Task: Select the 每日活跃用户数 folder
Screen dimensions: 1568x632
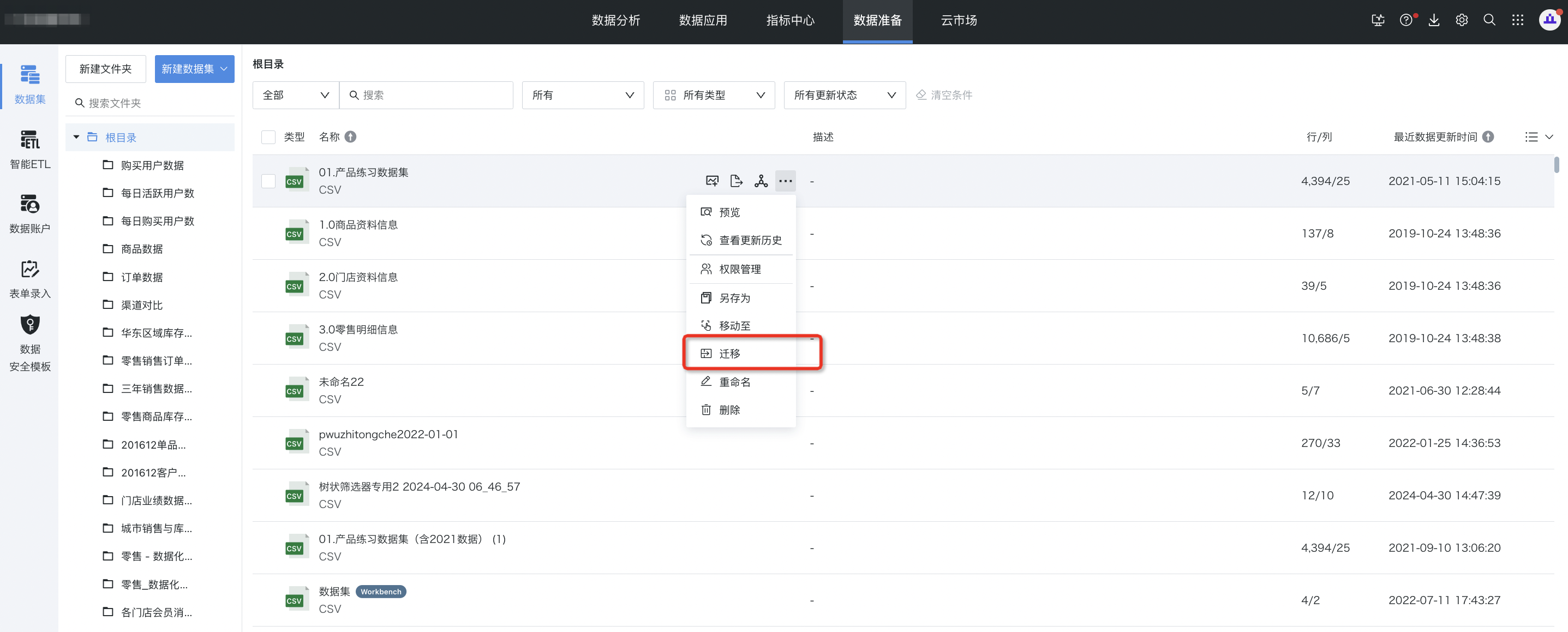Action: tap(149, 193)
